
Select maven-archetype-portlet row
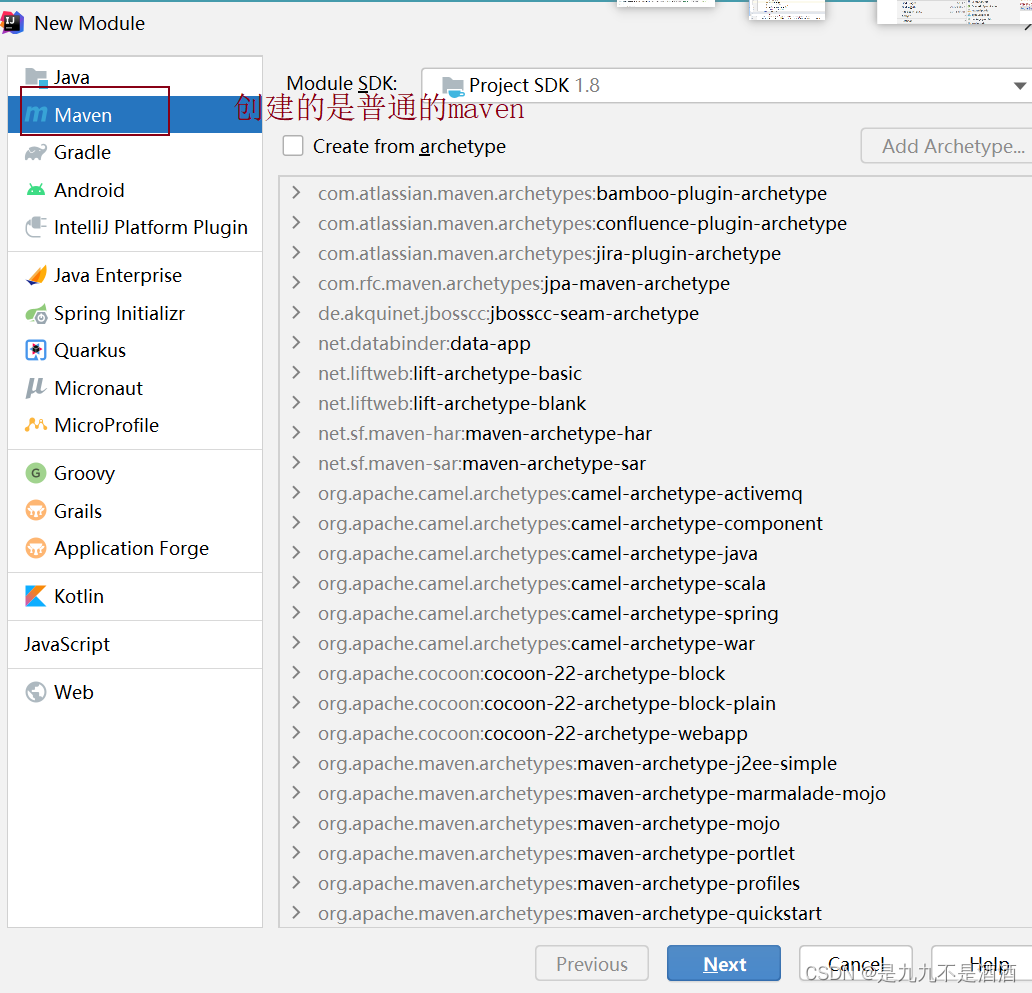(656, 853)
